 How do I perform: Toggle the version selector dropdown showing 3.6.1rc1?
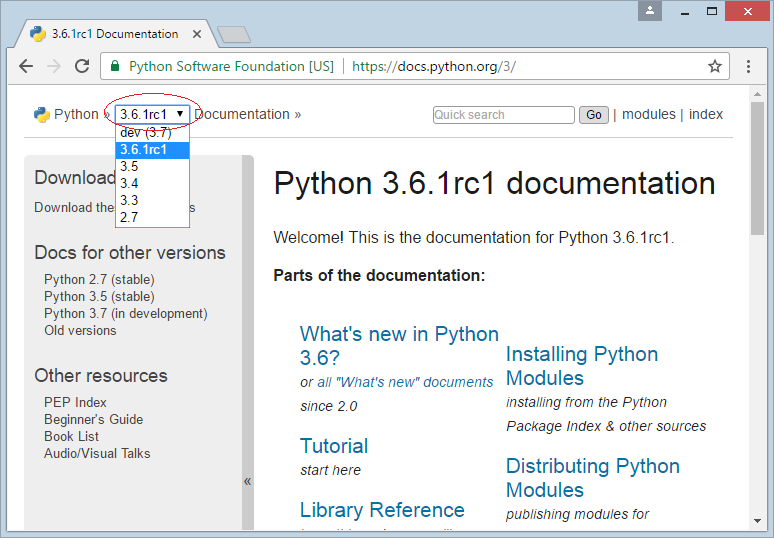(x=153, y=114)
